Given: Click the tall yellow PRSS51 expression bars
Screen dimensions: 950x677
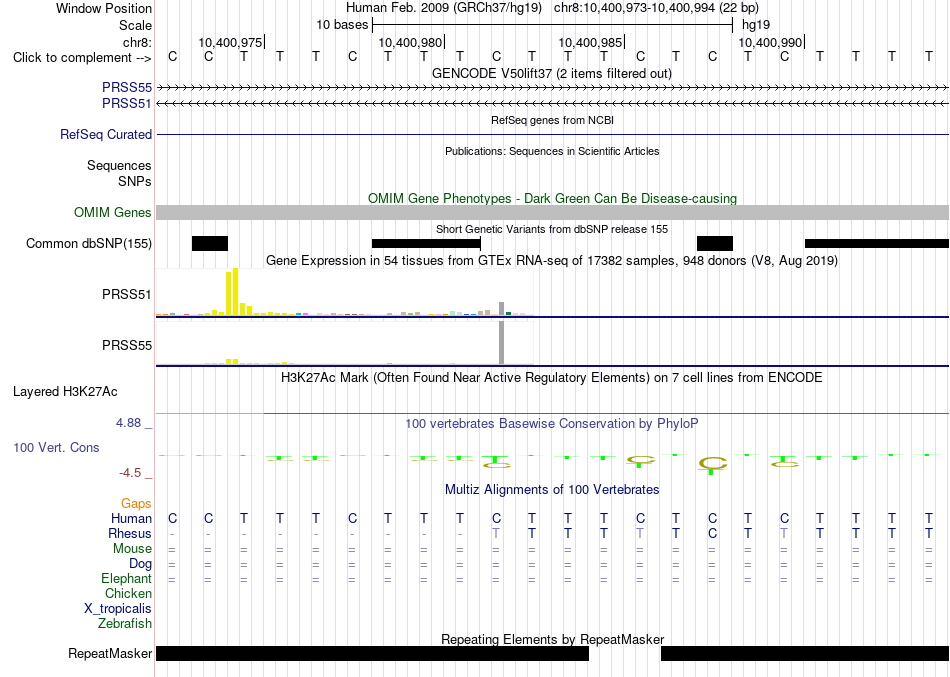Looking at the screenshot, I should coord(232,292).
